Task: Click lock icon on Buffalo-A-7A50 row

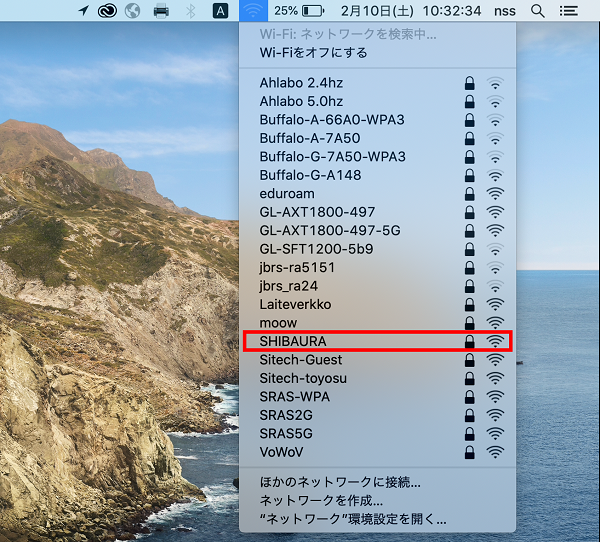Action: 470,138
